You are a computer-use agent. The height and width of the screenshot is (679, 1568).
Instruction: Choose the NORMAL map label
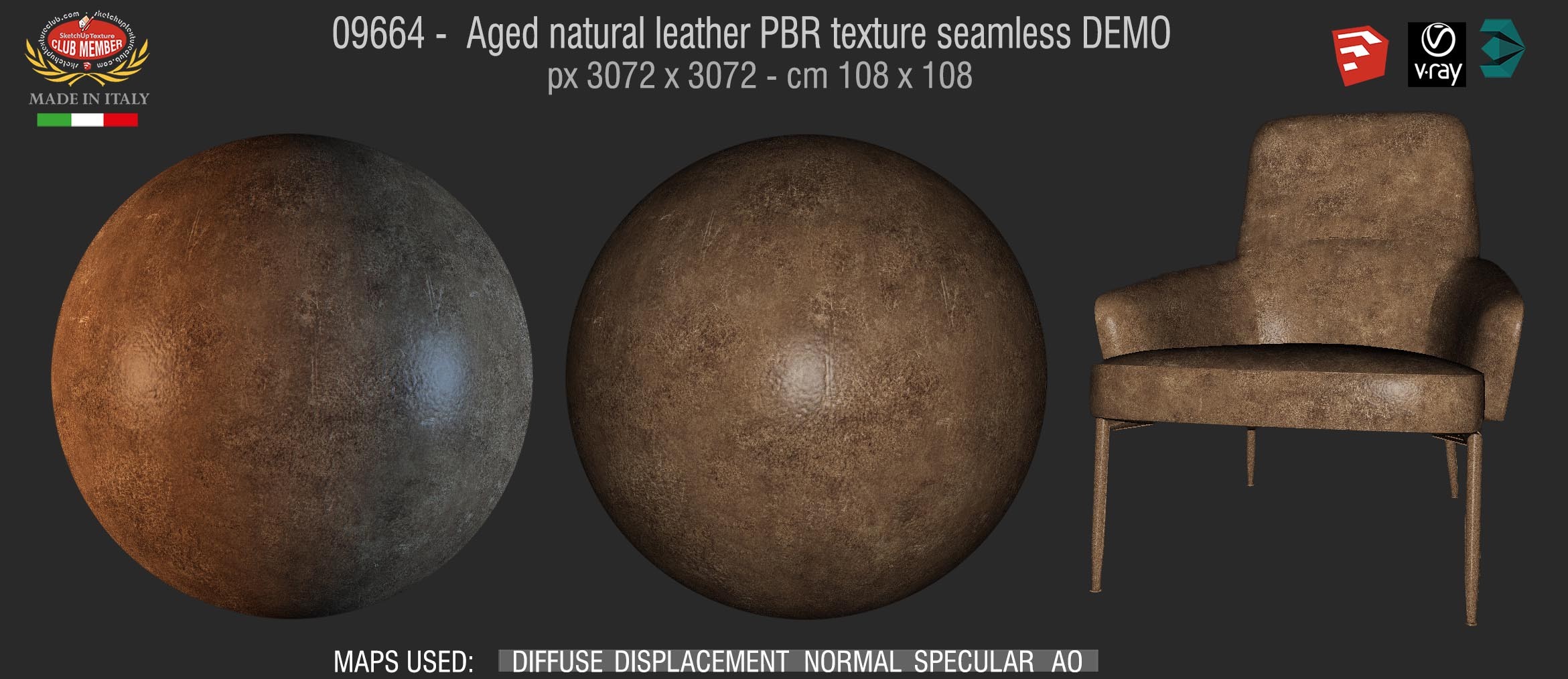point(852,662)
